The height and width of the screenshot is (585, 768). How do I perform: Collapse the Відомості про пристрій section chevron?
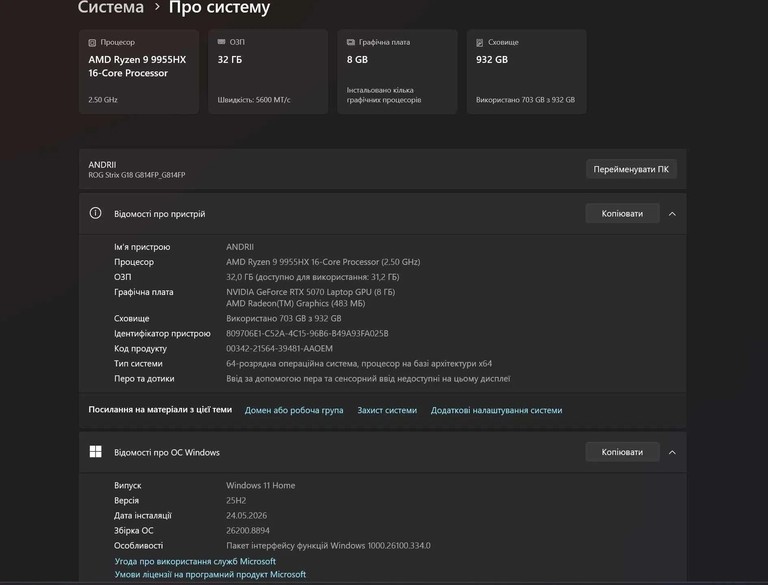[x=672, y=214]
